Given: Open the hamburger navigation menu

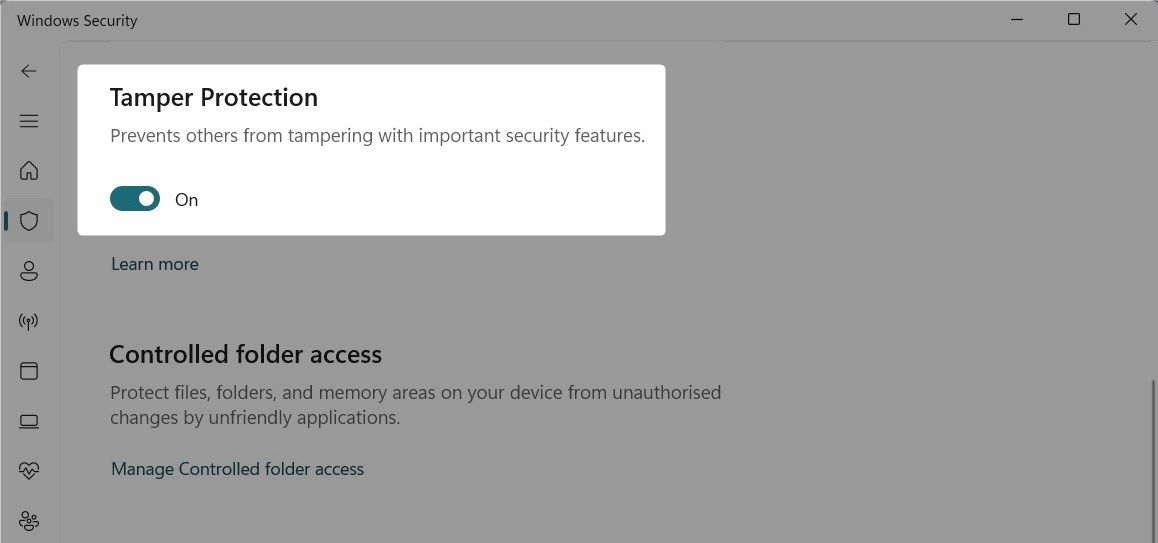Looking at the screenshot, I should click(29, 121).
